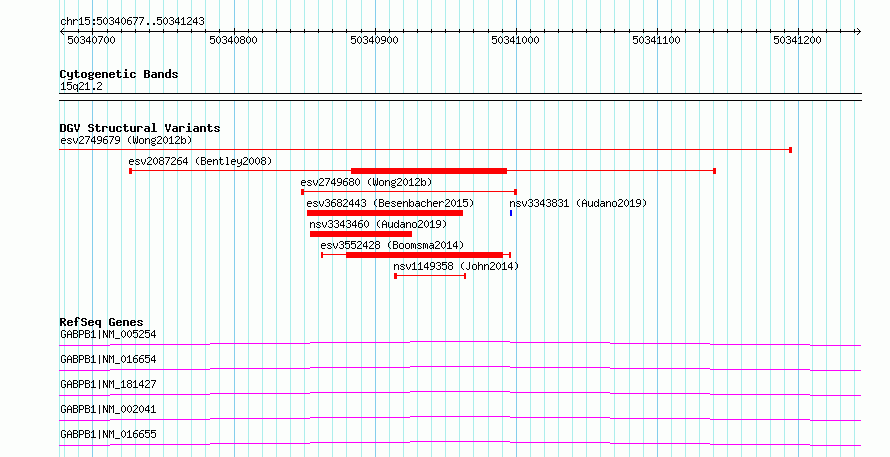Open variant esv3682443 (Besenbacher2015) label
Screen dimensions: 890x457
click(390, 203)
